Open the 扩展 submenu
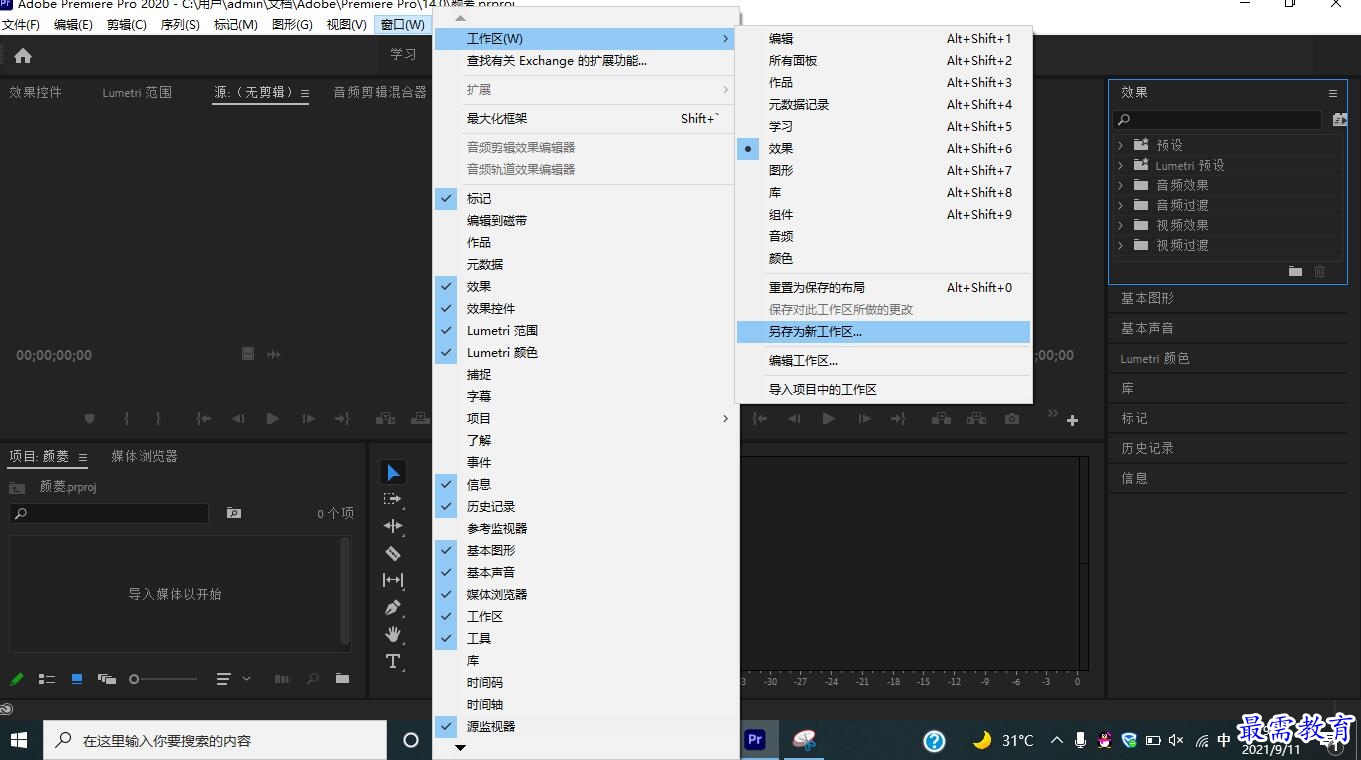Screen dimensions: 1361x760 [586, 90]
